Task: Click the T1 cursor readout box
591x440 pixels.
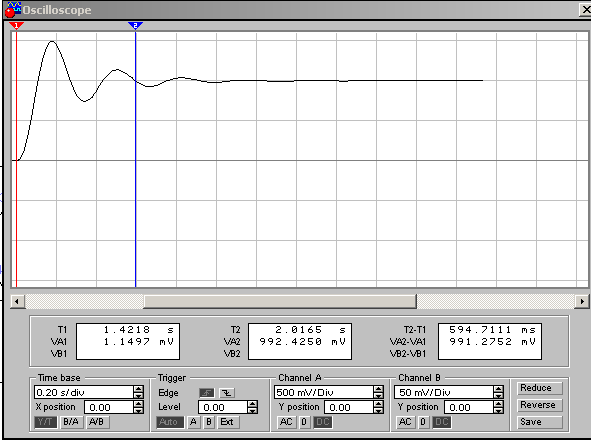Action: click(128, 341)
